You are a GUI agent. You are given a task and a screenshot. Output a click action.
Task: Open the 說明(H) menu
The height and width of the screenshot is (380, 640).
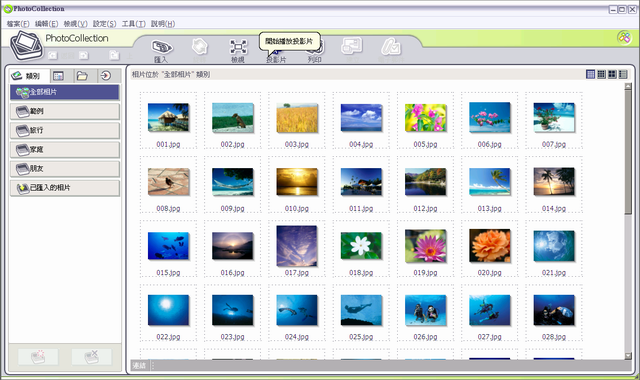click(x=163, y=24)
